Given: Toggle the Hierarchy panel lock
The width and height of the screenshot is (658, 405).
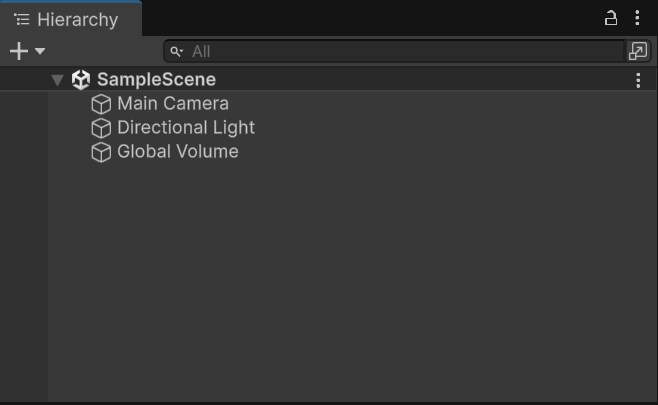Looking at the screenshot, I should 611,18.
